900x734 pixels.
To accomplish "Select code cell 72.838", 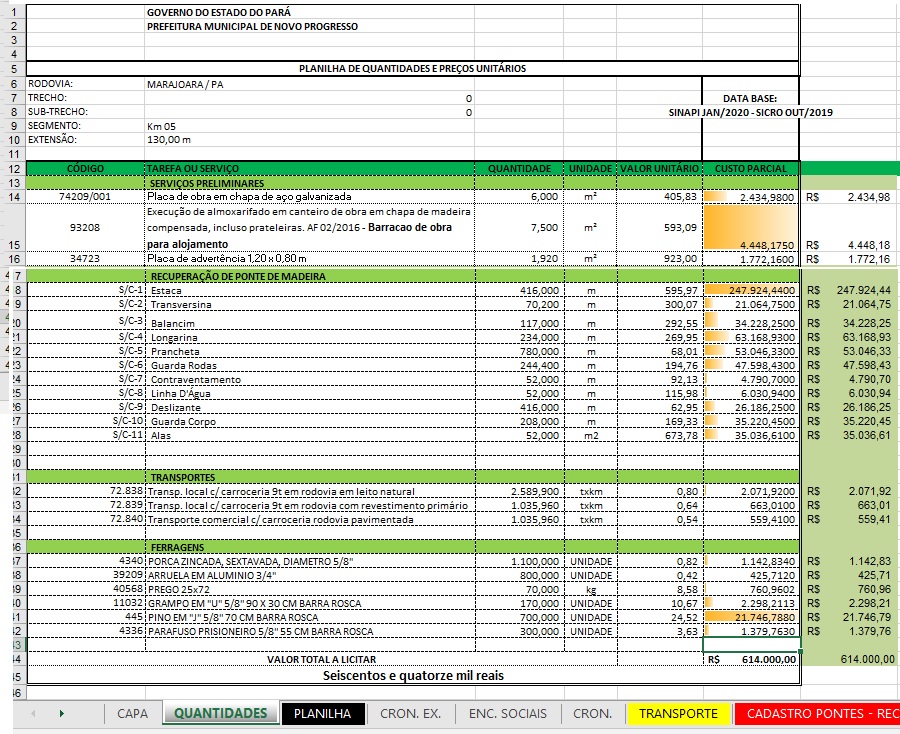I will click(86, 491).
